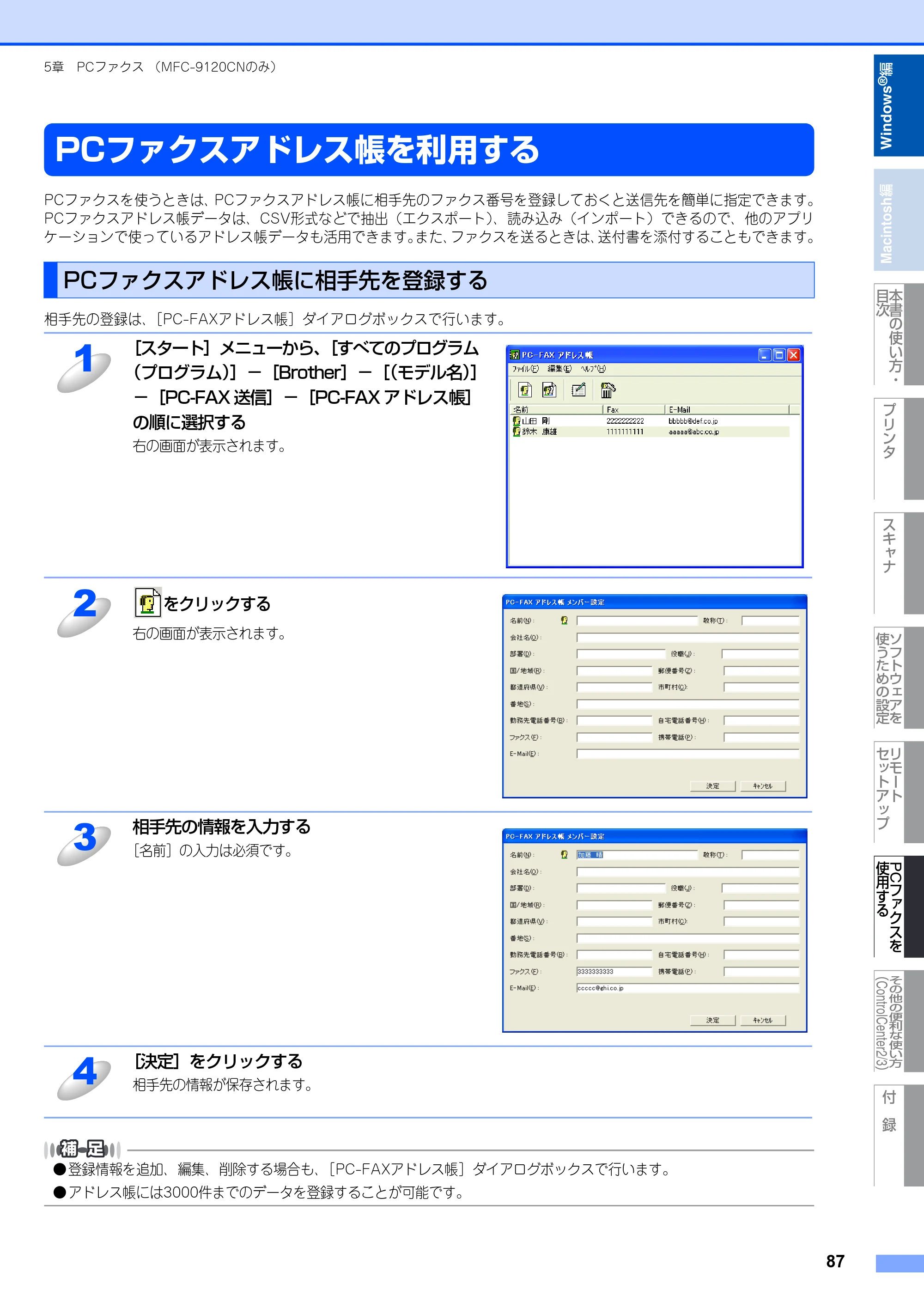
Task: Select email aaaaa@abc.co.jp in the list
Action: tap(693, 432)
